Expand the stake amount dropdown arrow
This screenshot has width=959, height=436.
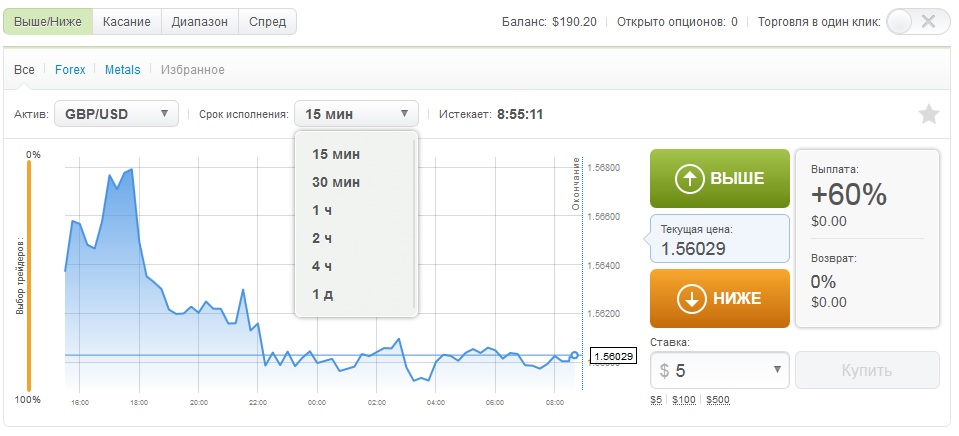(x=778, y=370)
